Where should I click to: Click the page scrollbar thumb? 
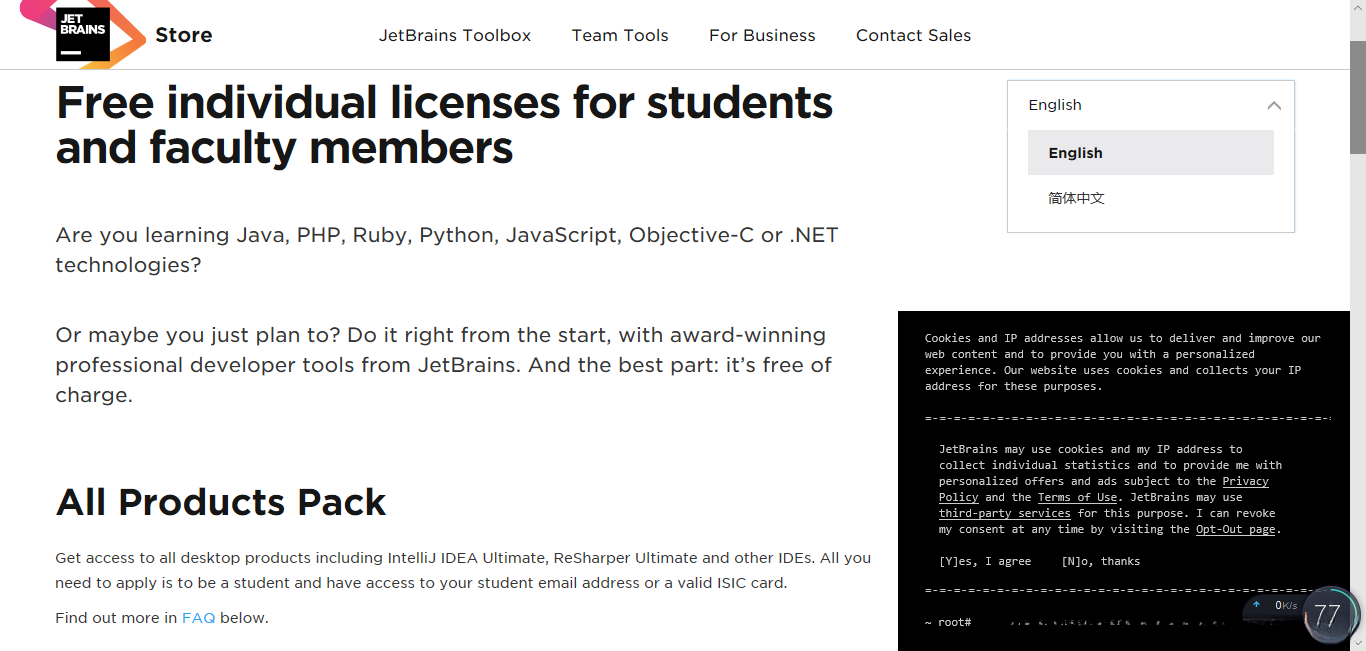pyautogui.click(x=1358, y=95)
